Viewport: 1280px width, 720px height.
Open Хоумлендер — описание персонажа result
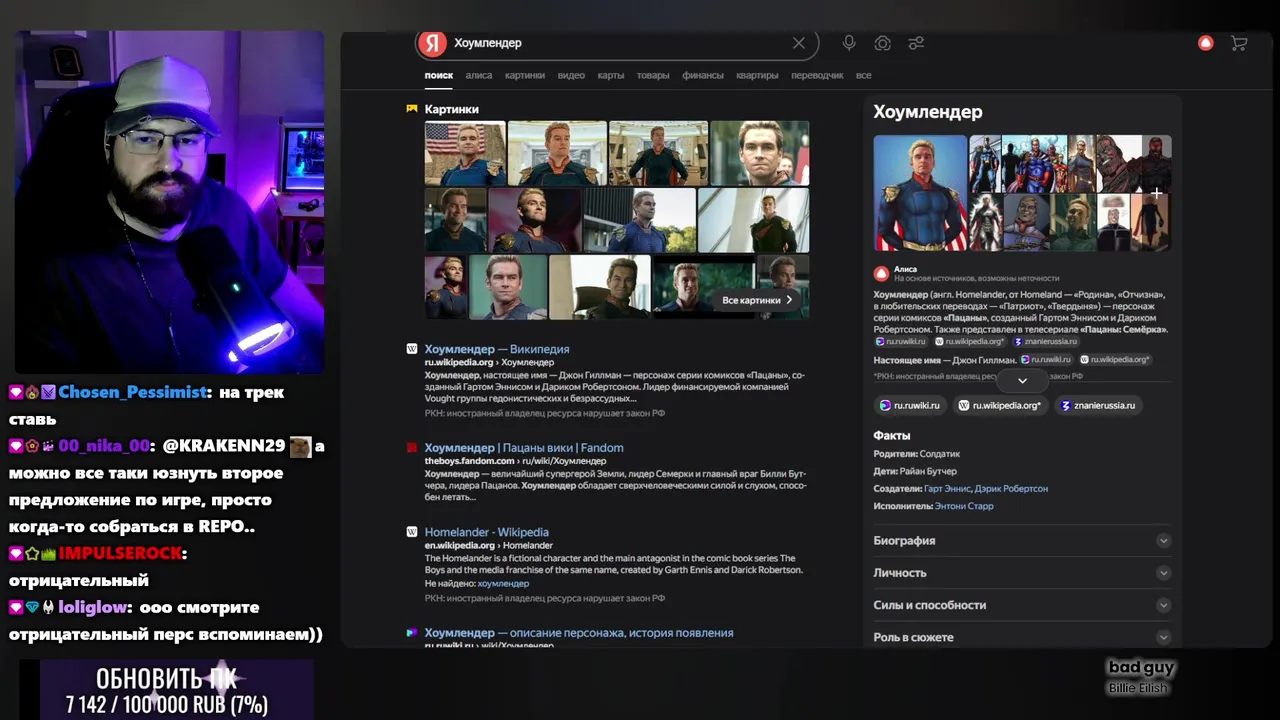point(579,633)
